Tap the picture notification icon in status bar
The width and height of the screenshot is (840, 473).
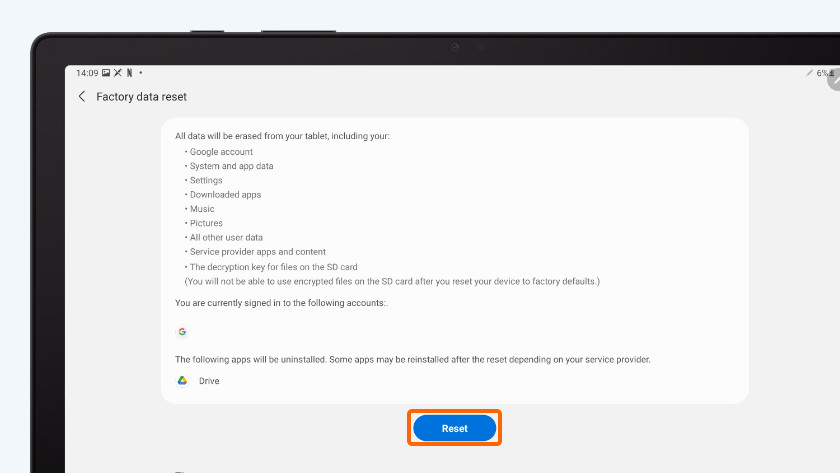click(x=106, y=73)
